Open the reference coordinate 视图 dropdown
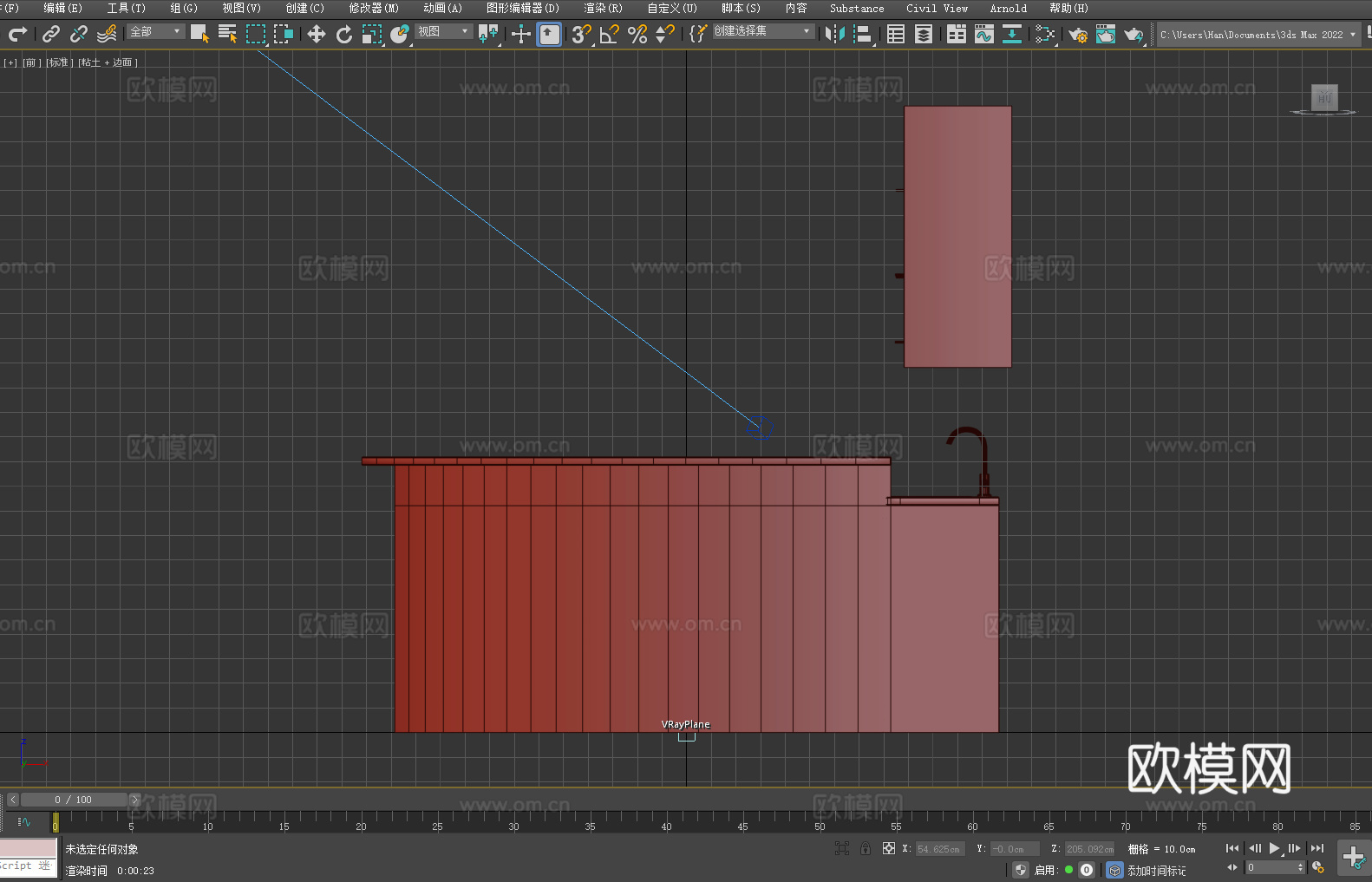Screen dimensions: 1372x882 point(443,31)
